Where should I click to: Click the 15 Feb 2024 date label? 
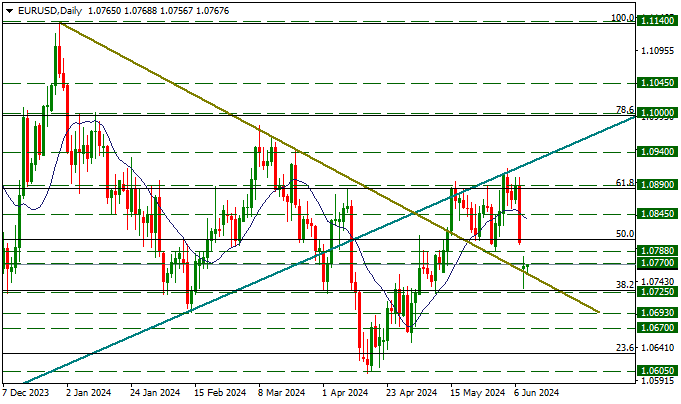pyautogui.click(x=220, y=393)
